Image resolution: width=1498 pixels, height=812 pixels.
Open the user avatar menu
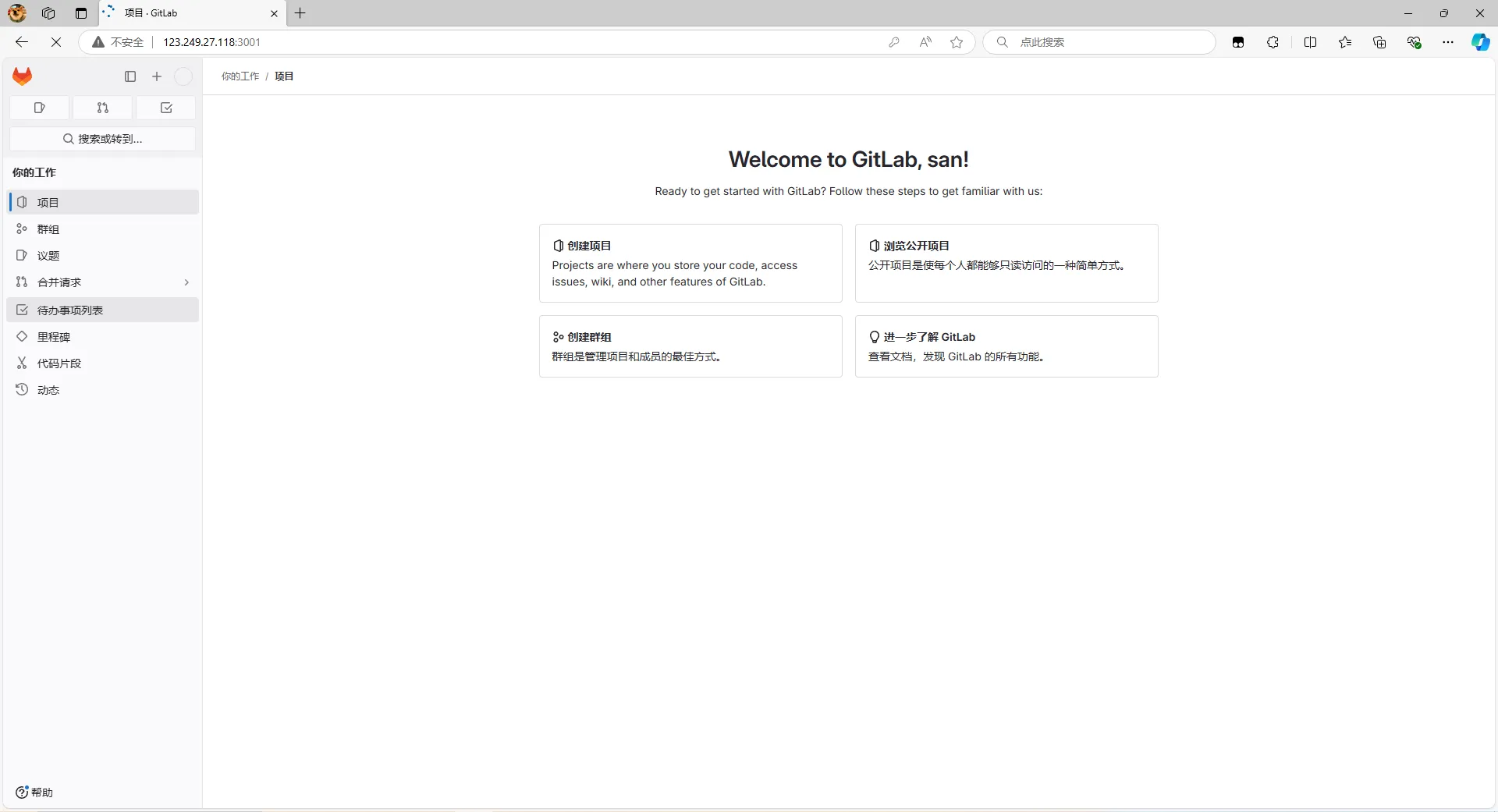[x=183, y=76]
